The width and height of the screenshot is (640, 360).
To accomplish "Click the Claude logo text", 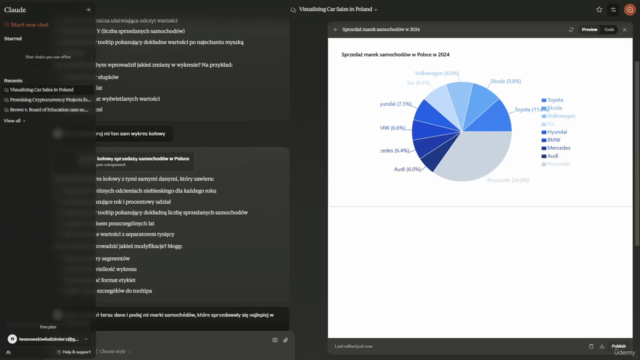I will pyautogui.click(x=15, y=10).
